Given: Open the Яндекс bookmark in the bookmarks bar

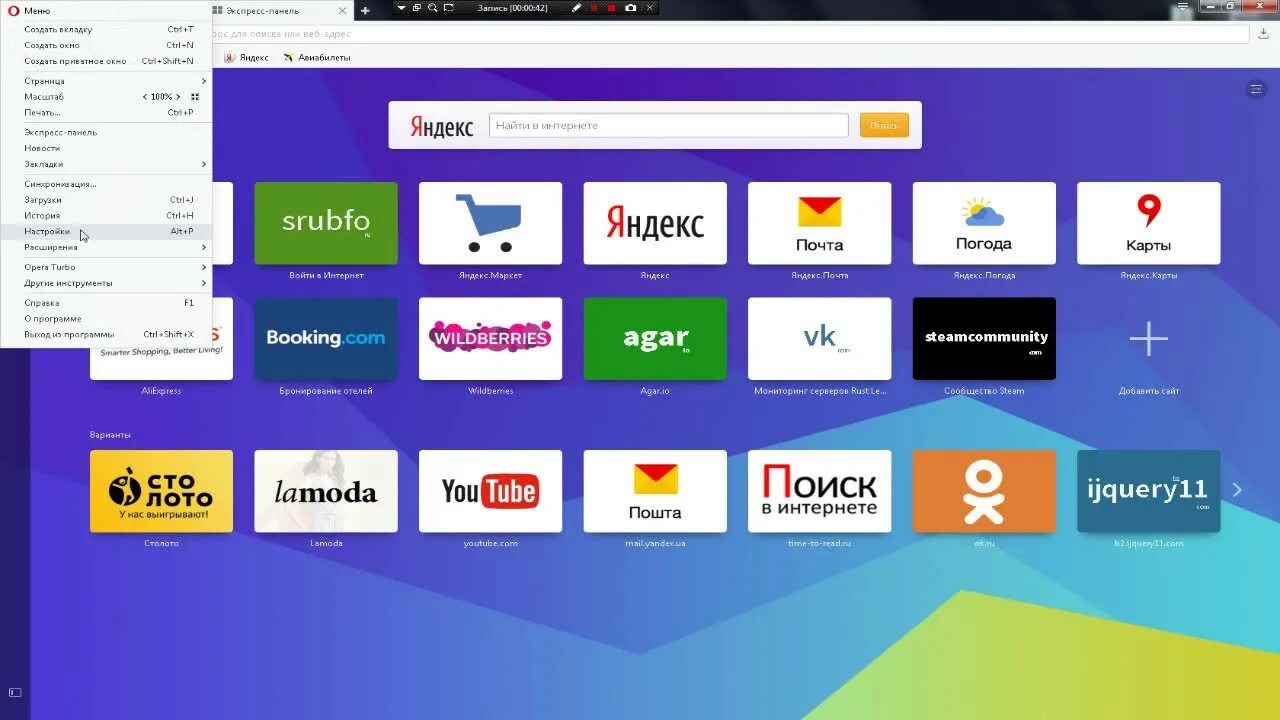Looking at the screenshot, I should point(247,58).
